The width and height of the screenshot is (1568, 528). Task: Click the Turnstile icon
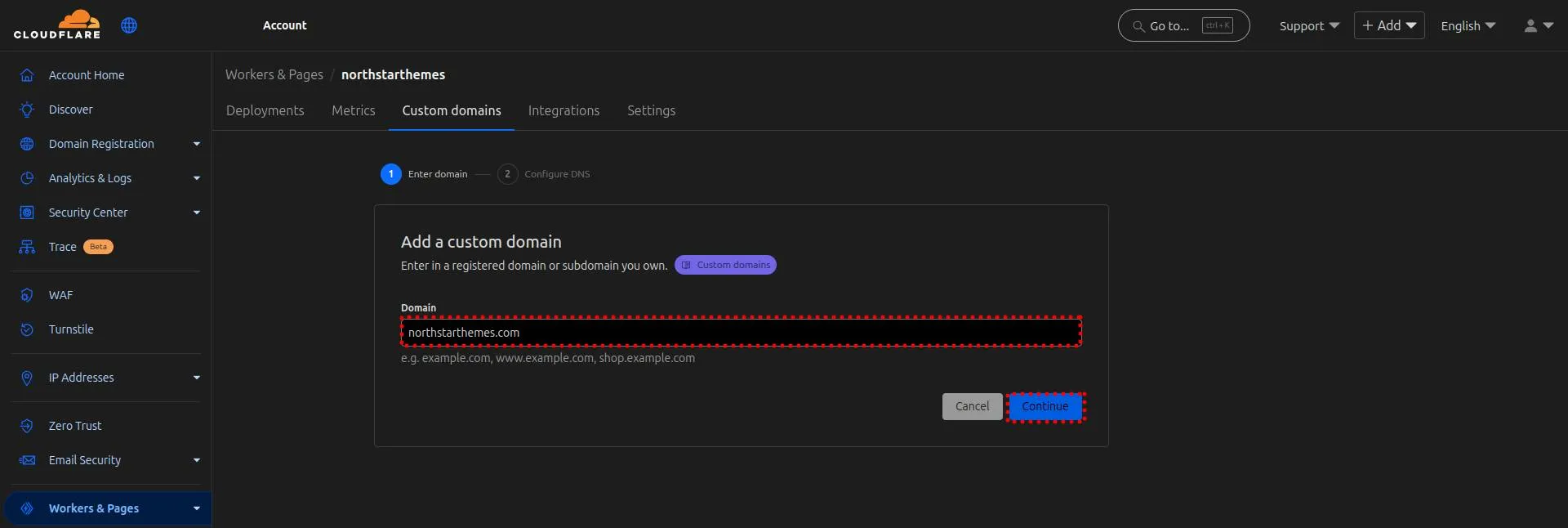[x=27, y=329]
